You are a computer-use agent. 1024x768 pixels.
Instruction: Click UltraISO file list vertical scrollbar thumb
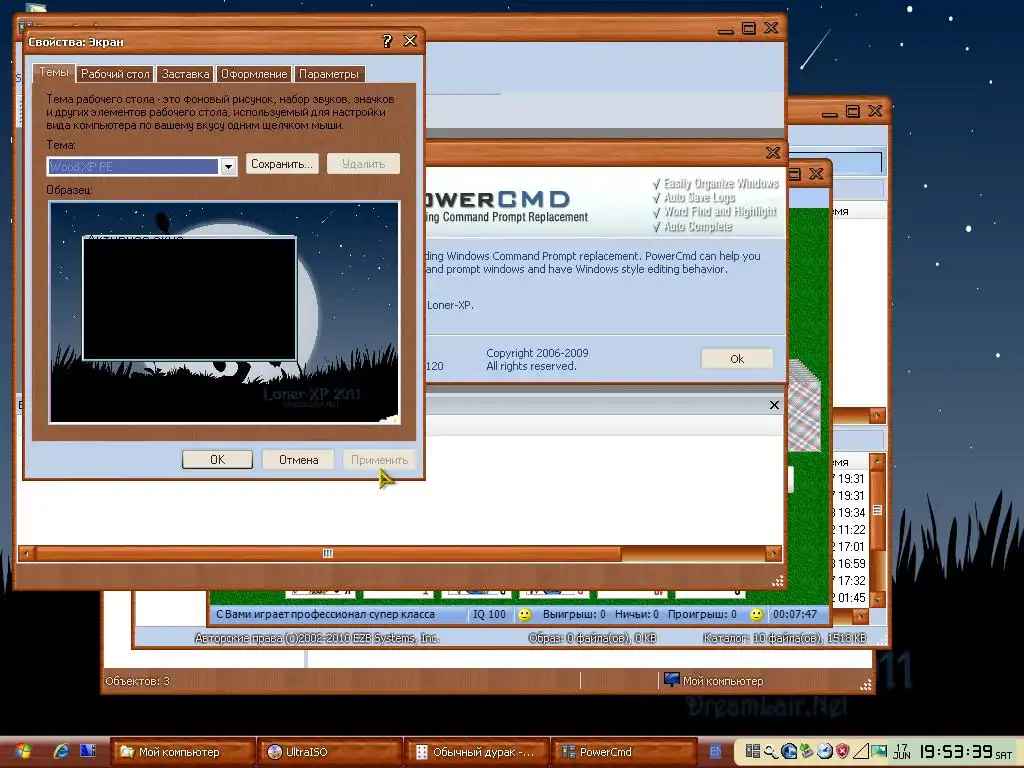click(878, 510)
